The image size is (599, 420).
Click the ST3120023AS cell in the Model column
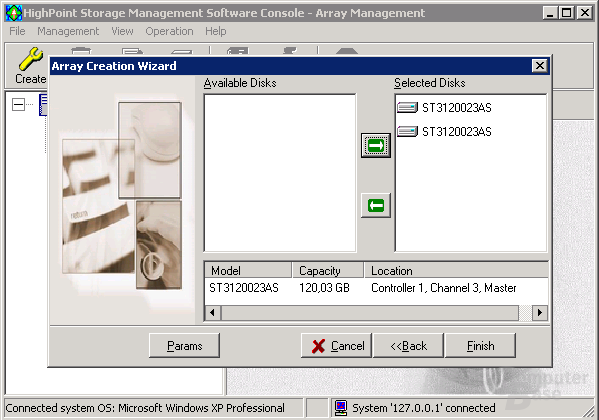[244, 288]
